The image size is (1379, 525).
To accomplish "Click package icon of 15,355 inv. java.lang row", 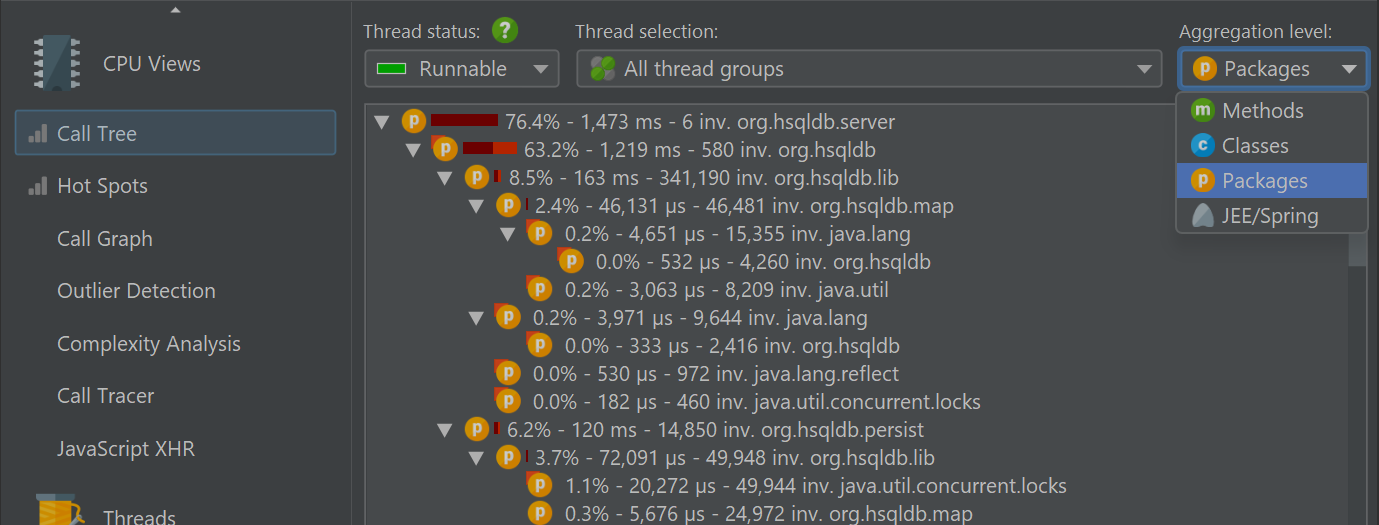I will 539,234.
